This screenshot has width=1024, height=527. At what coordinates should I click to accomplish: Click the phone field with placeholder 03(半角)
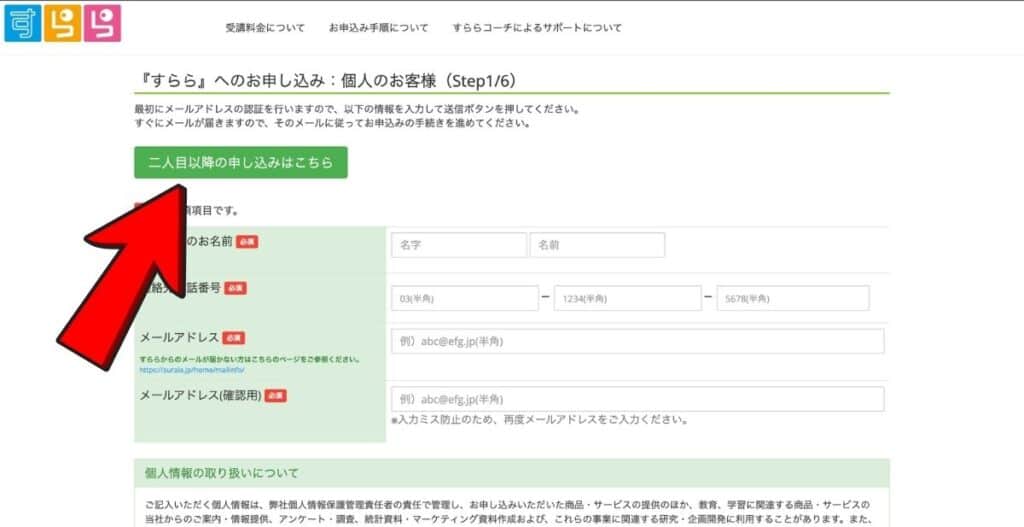[465, 298]
